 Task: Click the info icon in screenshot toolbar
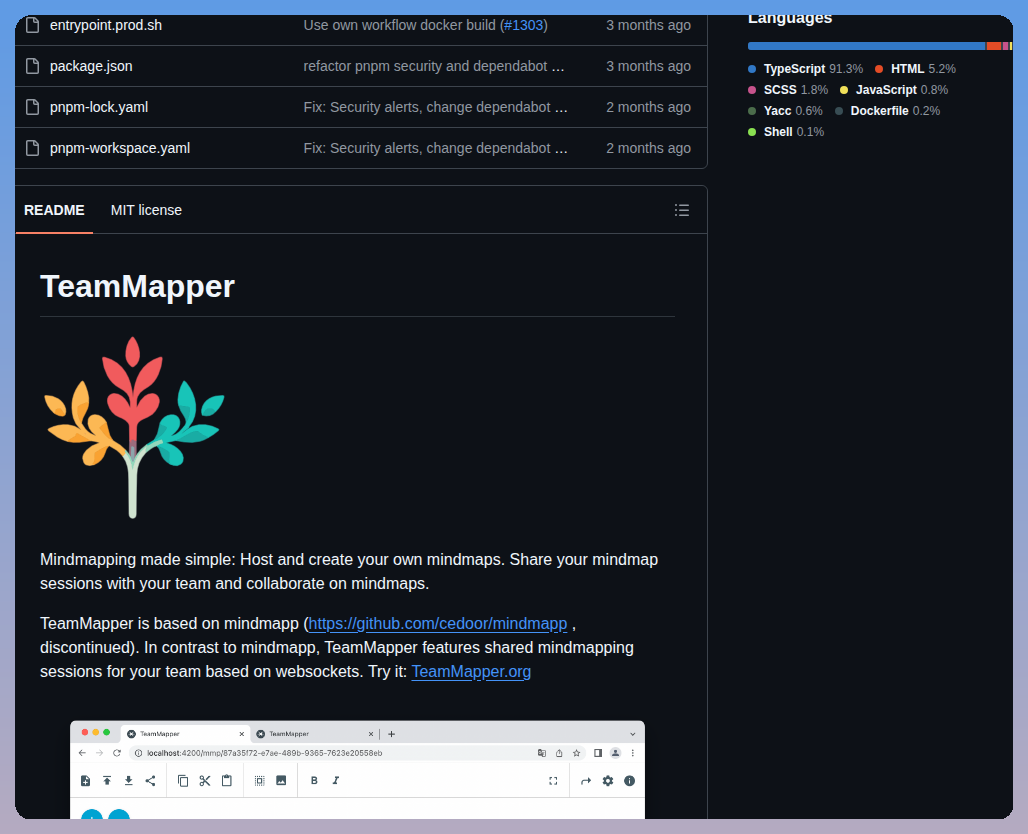[629, 781]
